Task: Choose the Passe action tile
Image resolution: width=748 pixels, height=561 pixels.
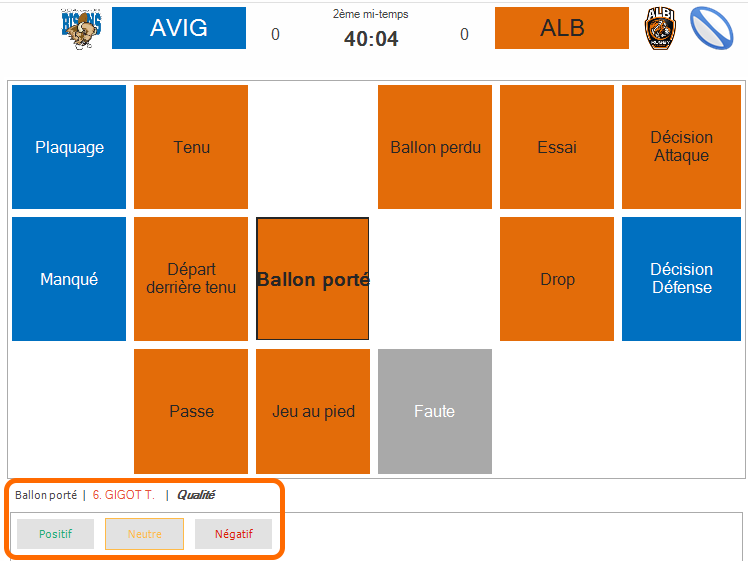Action: click(x=191, y=411)
